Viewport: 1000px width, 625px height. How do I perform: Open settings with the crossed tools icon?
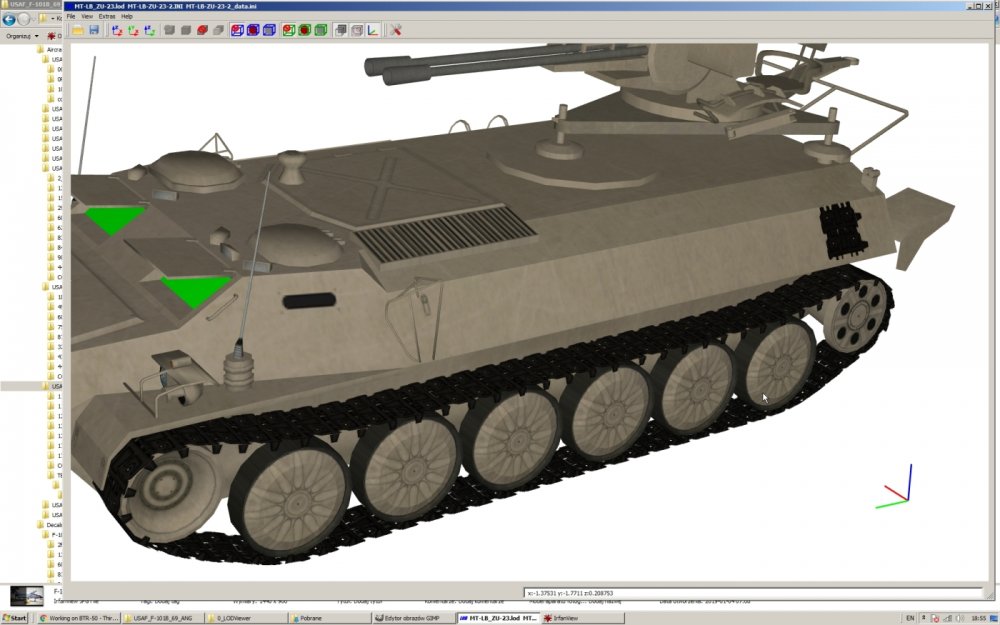(395, 30)
